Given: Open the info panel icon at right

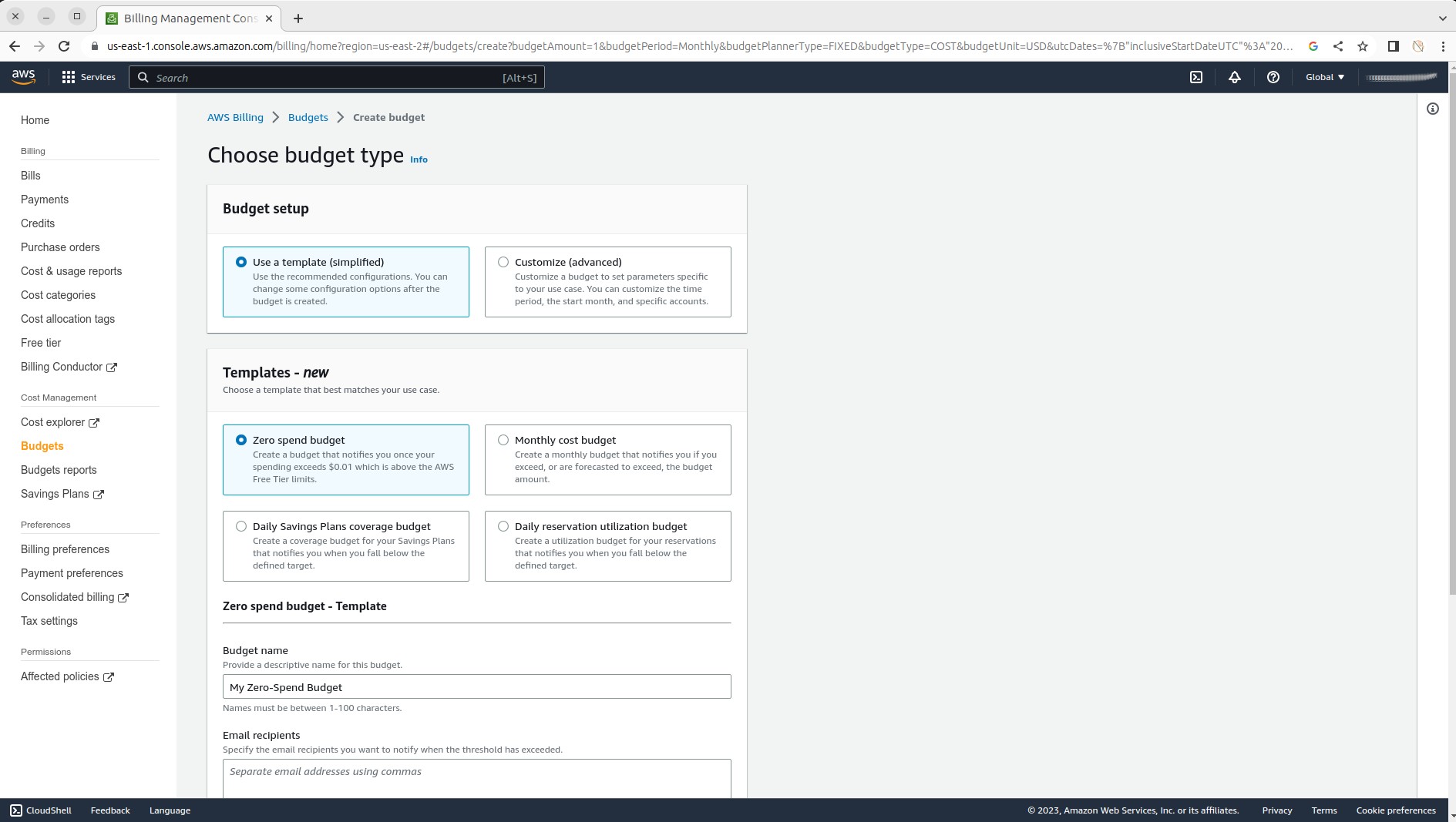Looking at the screenshot, I should (x=1433, y=109).
